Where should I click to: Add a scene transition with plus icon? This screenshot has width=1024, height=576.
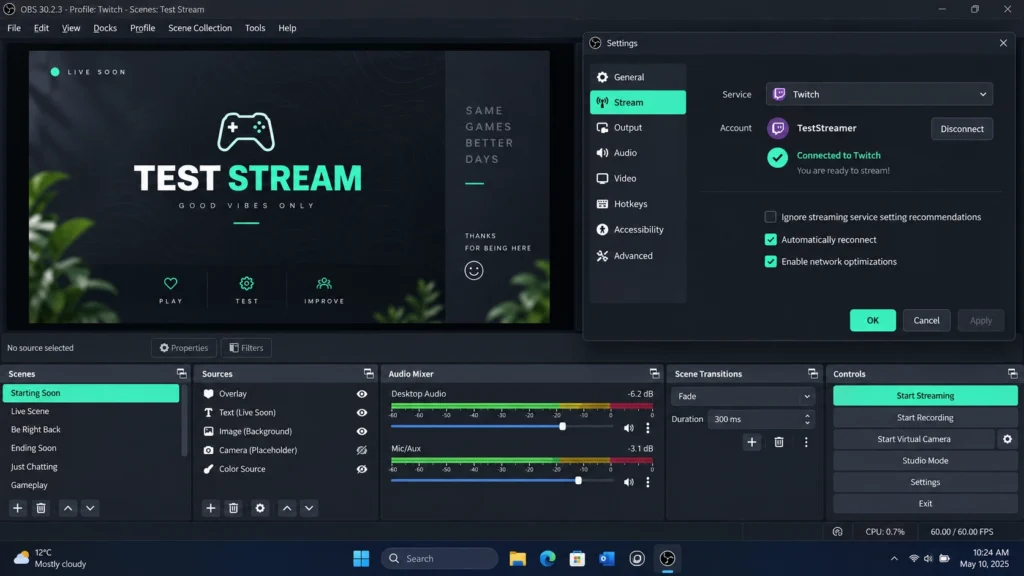[x=752, y=442]
